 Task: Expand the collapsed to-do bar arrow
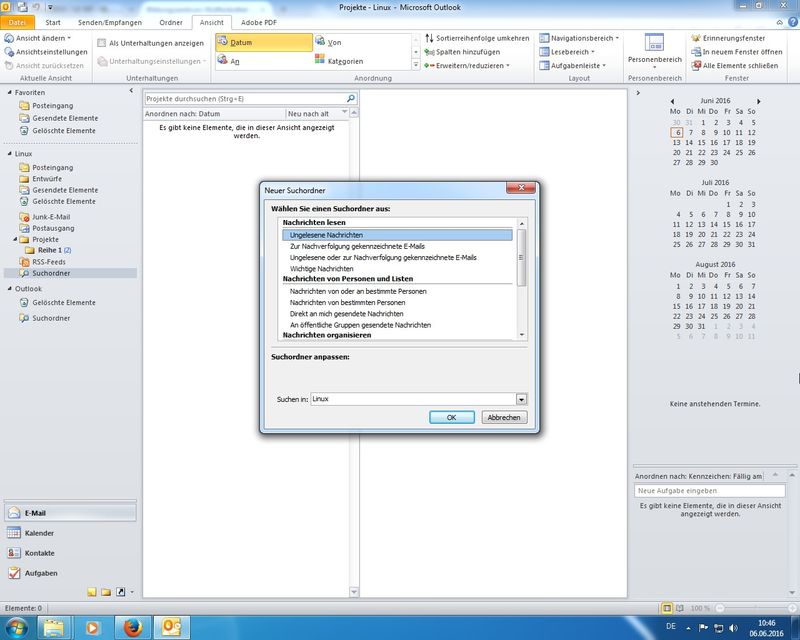(638, 93)
